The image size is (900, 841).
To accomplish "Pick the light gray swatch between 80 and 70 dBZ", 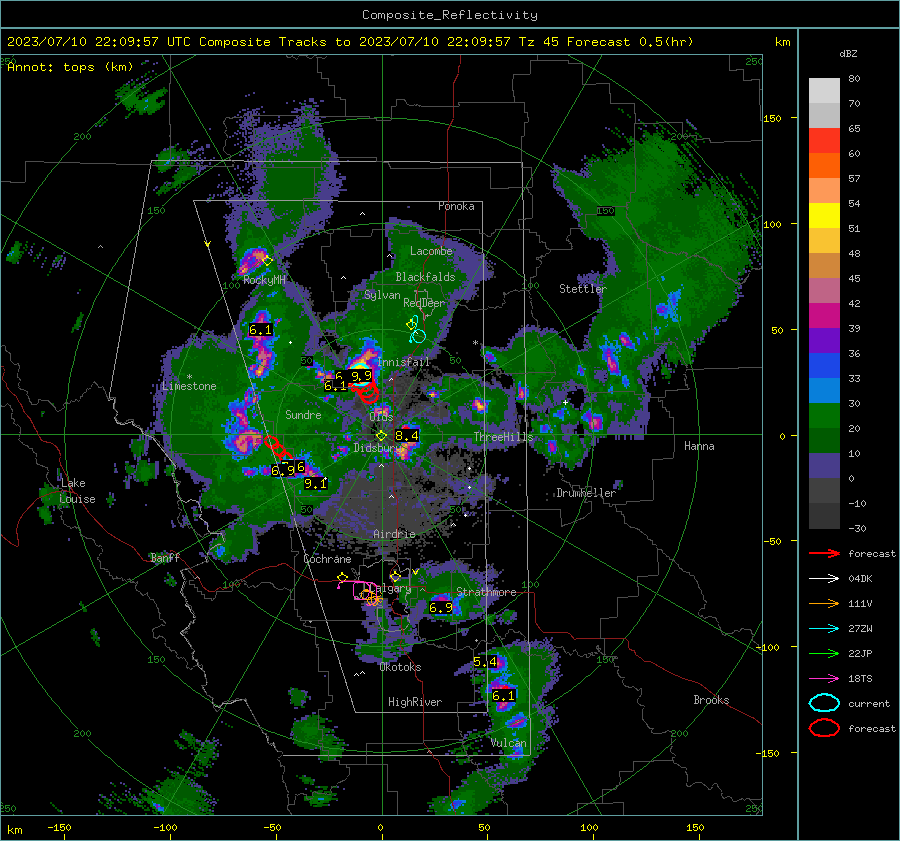I will point(824,91).
